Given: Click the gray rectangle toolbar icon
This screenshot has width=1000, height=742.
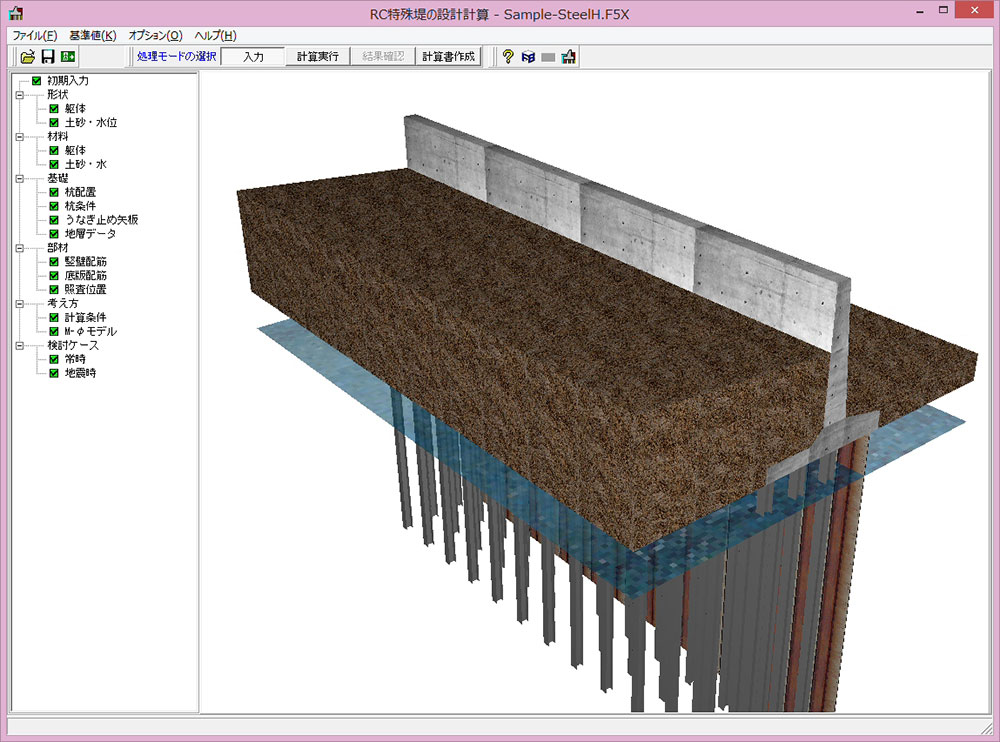Looking at the screenshot, I should pyautogui.click(x=548, y=57).
